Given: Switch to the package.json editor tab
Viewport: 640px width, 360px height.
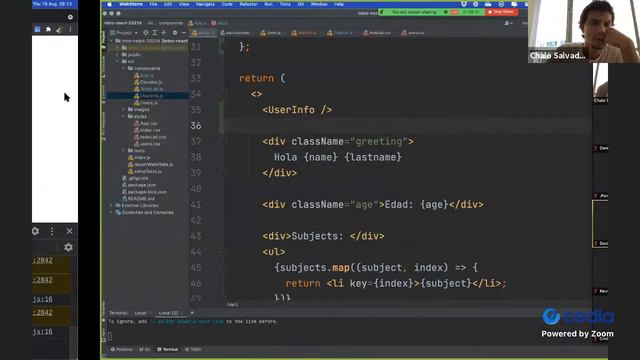Looking at the screenshot, I should [236, 33].
